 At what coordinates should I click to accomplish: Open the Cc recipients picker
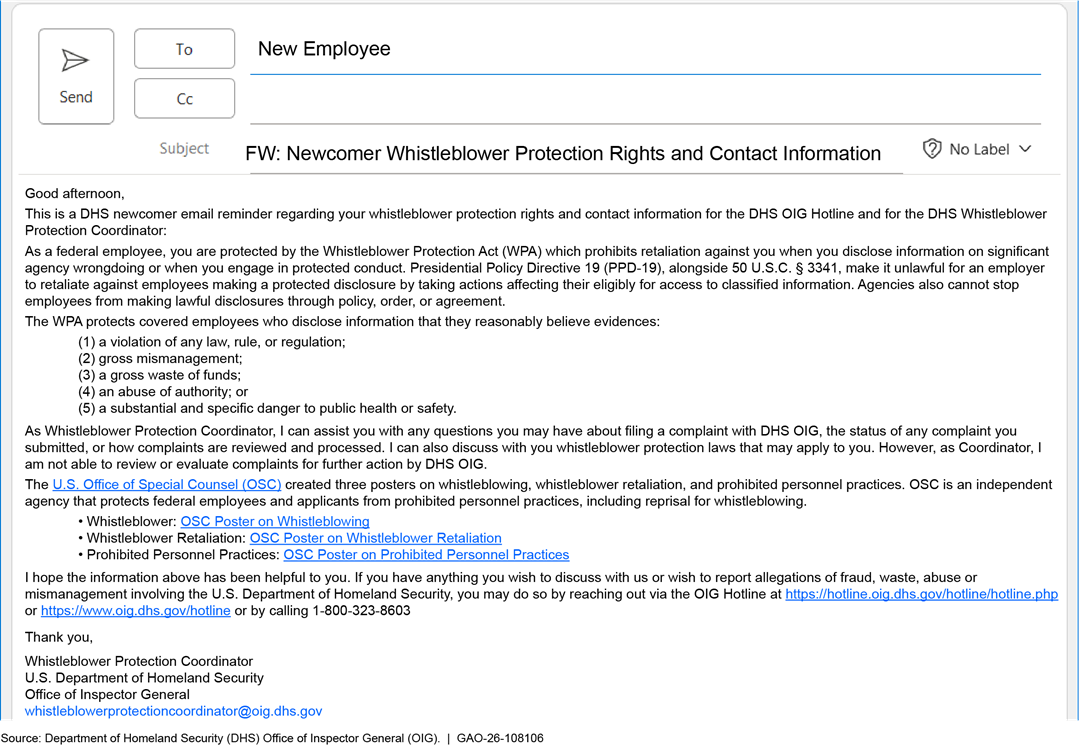[185, 99]
